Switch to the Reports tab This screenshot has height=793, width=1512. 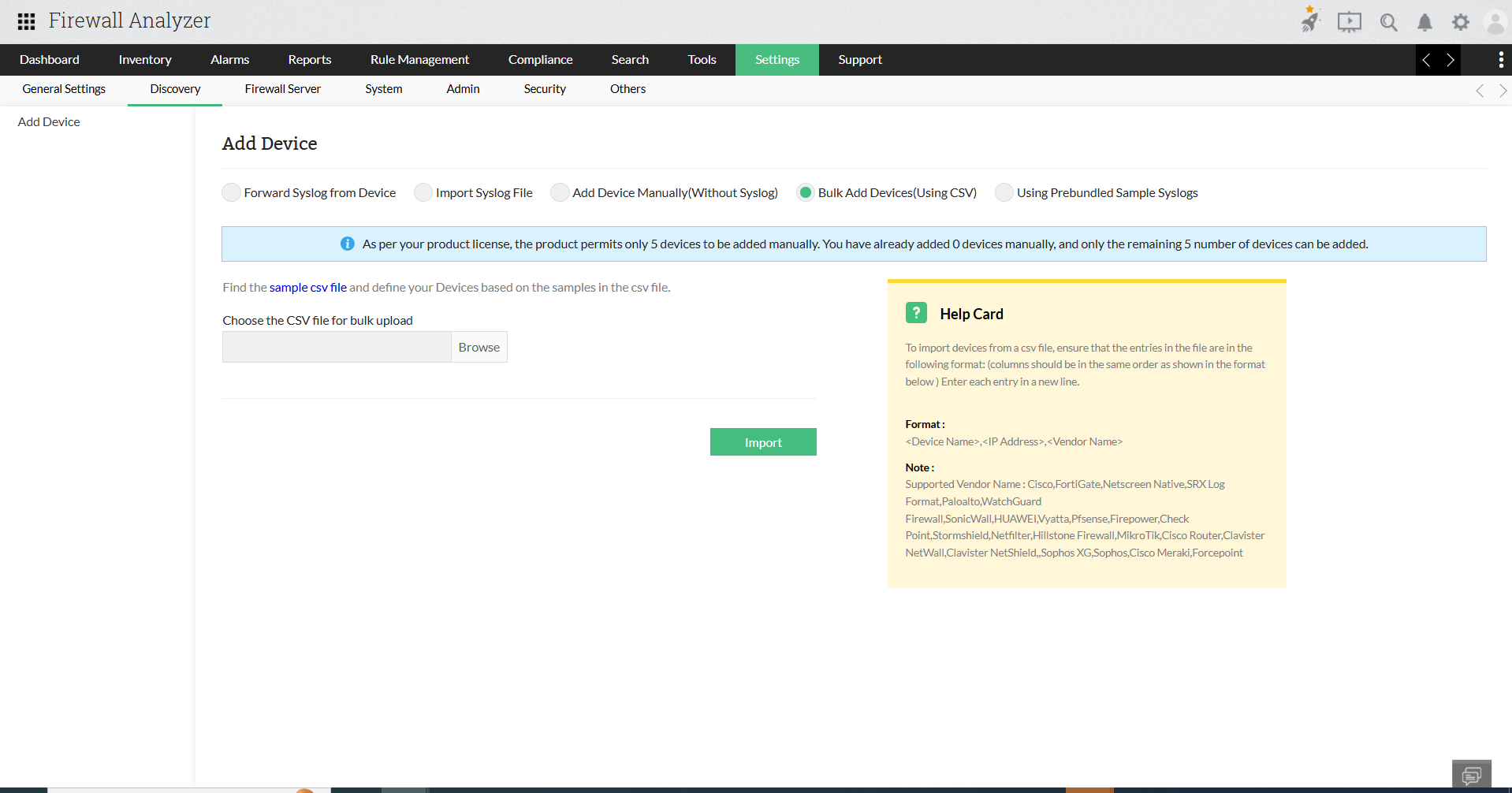point(310,60)
